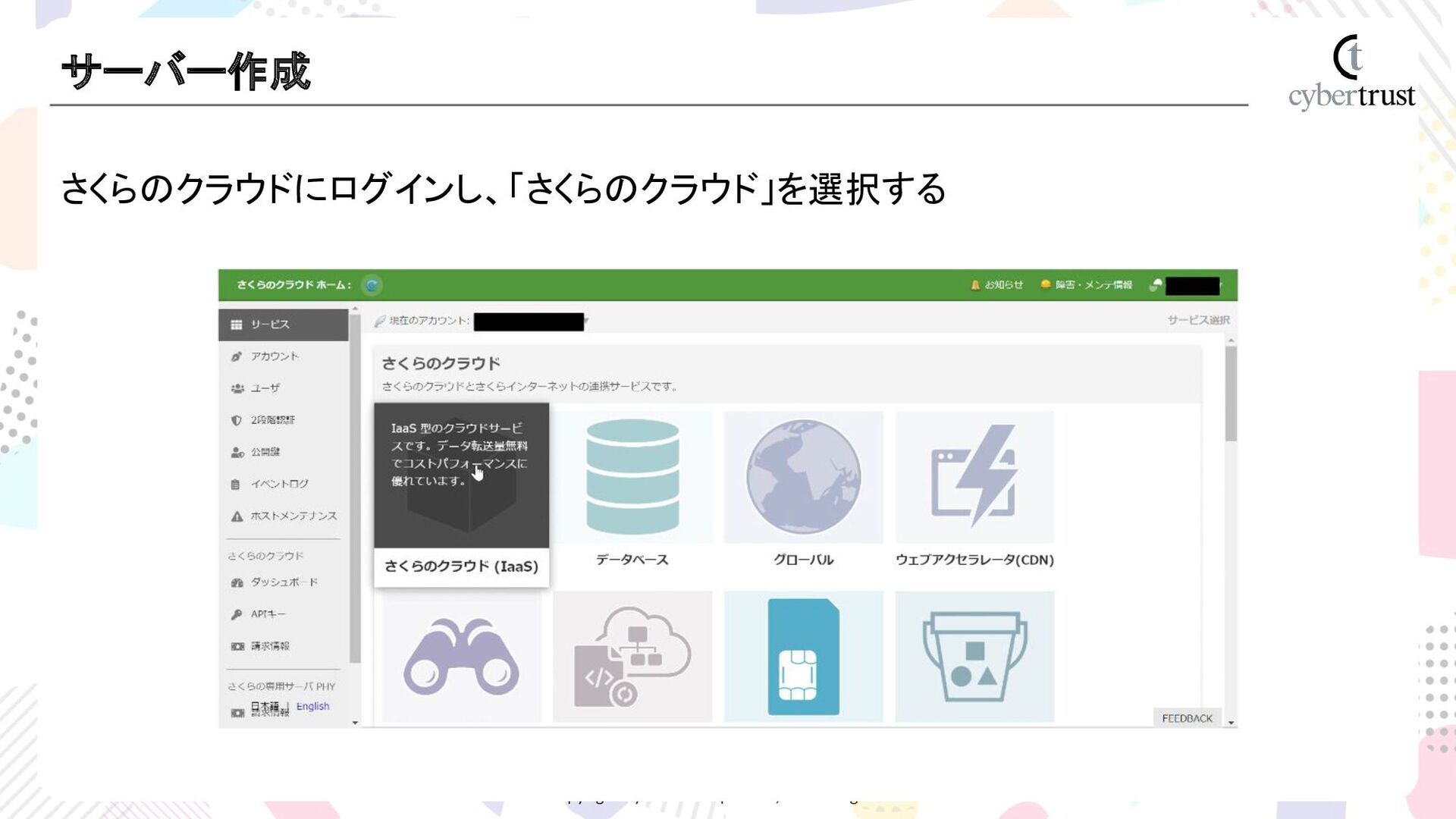Open the SIM card service tile
Screen dimensions: 1456x819
tap(803, 657)
